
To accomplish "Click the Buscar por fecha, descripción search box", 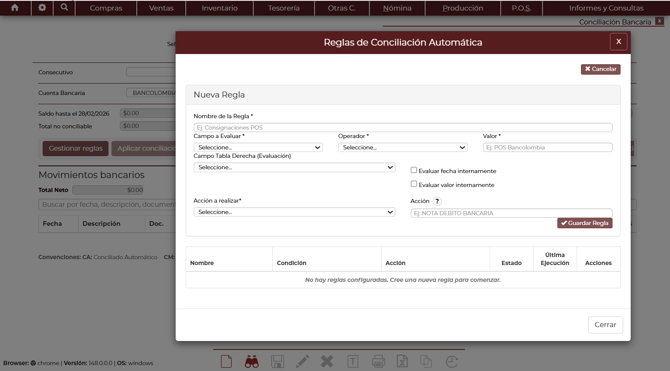I will [107, 205].
